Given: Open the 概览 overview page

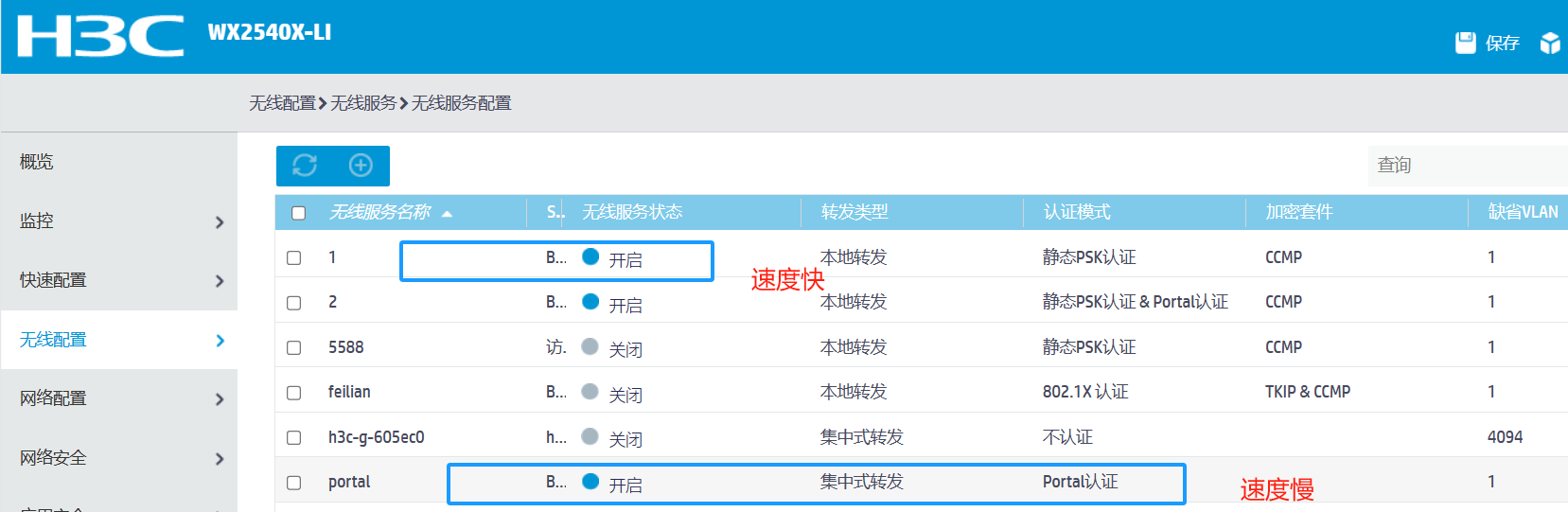Looking at the screenshot, I should pyautogui.click(x=37, y=162).
